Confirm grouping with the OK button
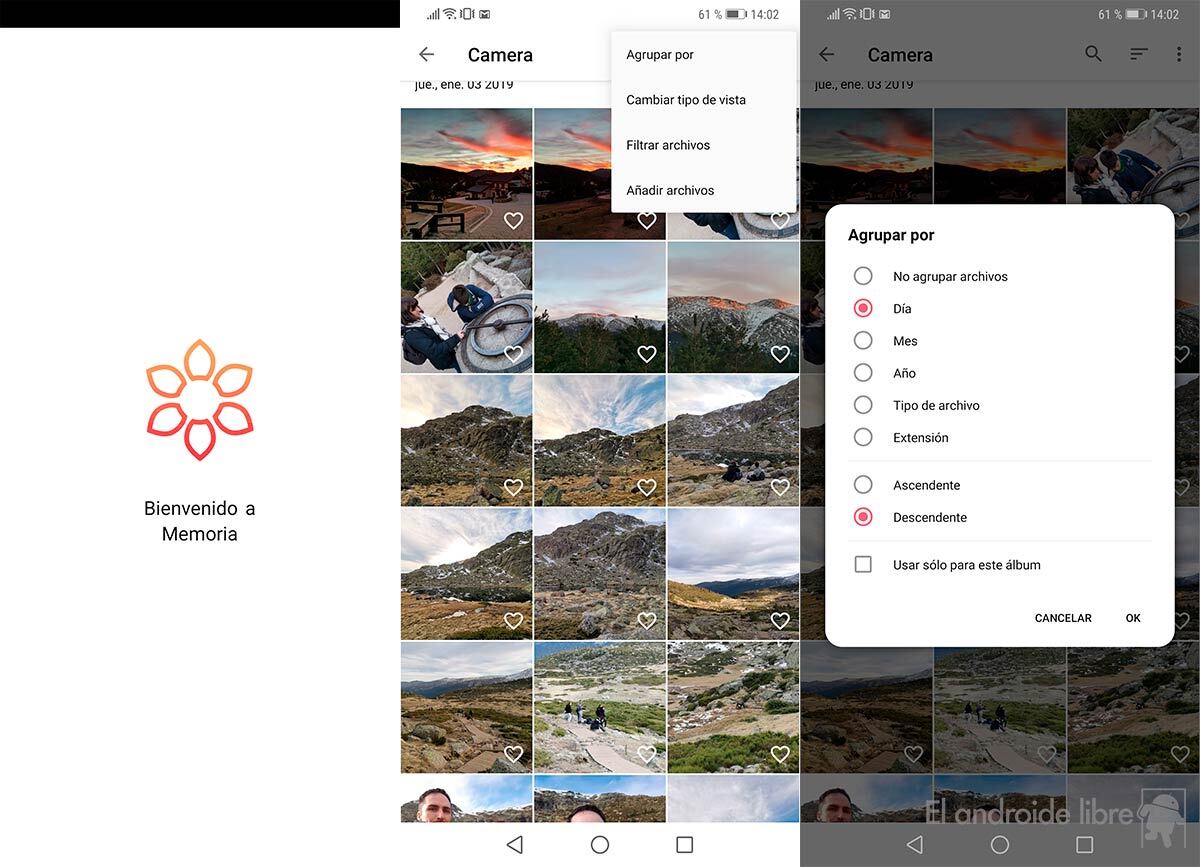The image size is (1200, 867). pos(1132,618)
